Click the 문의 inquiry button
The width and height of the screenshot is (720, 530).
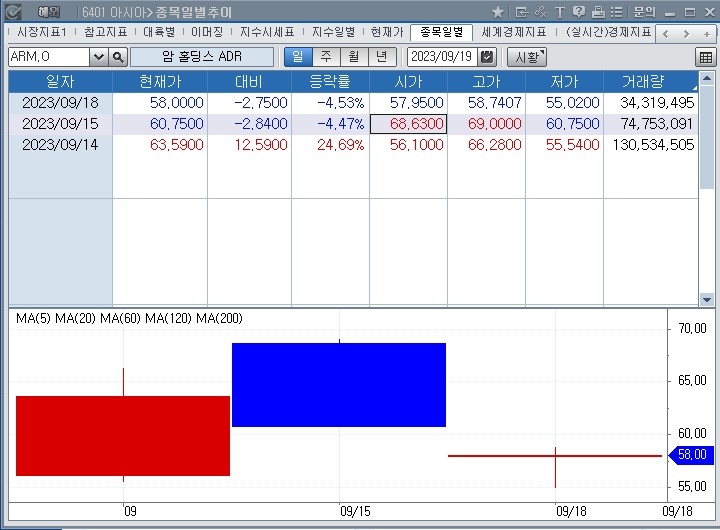[644, 12]
